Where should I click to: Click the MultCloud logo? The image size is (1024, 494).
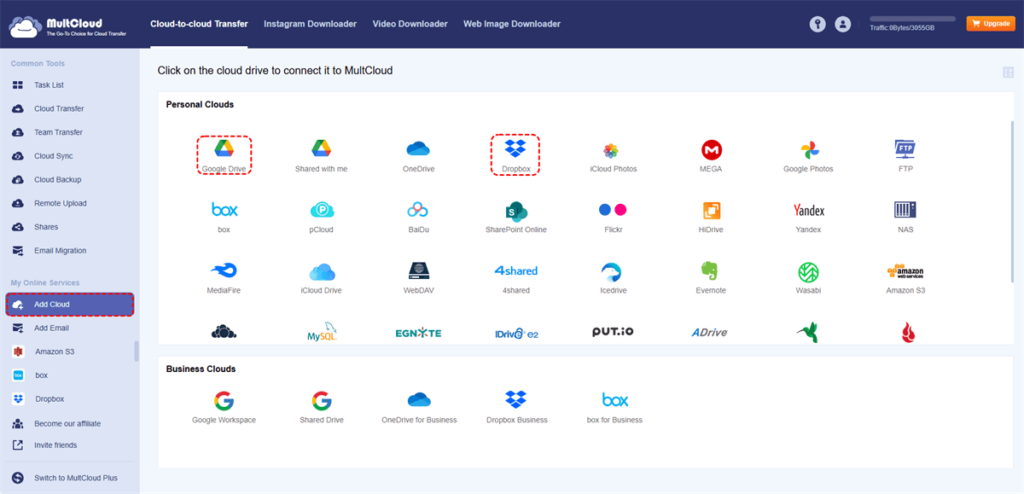point(68,25)
